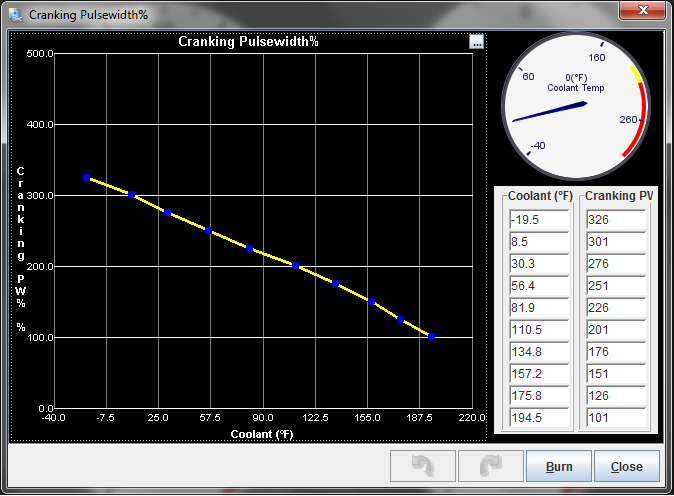Click the 220.0 x-axis label
Viewport: 674px width, 496px height.
coord(472,418)
